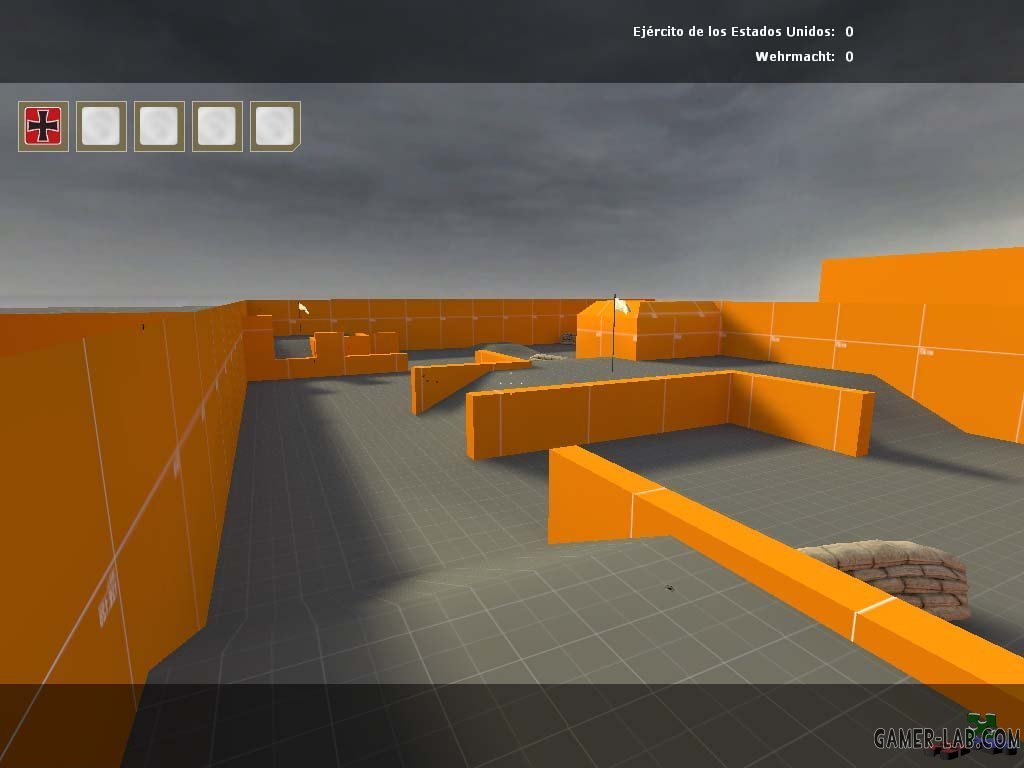Click the second neutral capture point icon

click(101, 126)
